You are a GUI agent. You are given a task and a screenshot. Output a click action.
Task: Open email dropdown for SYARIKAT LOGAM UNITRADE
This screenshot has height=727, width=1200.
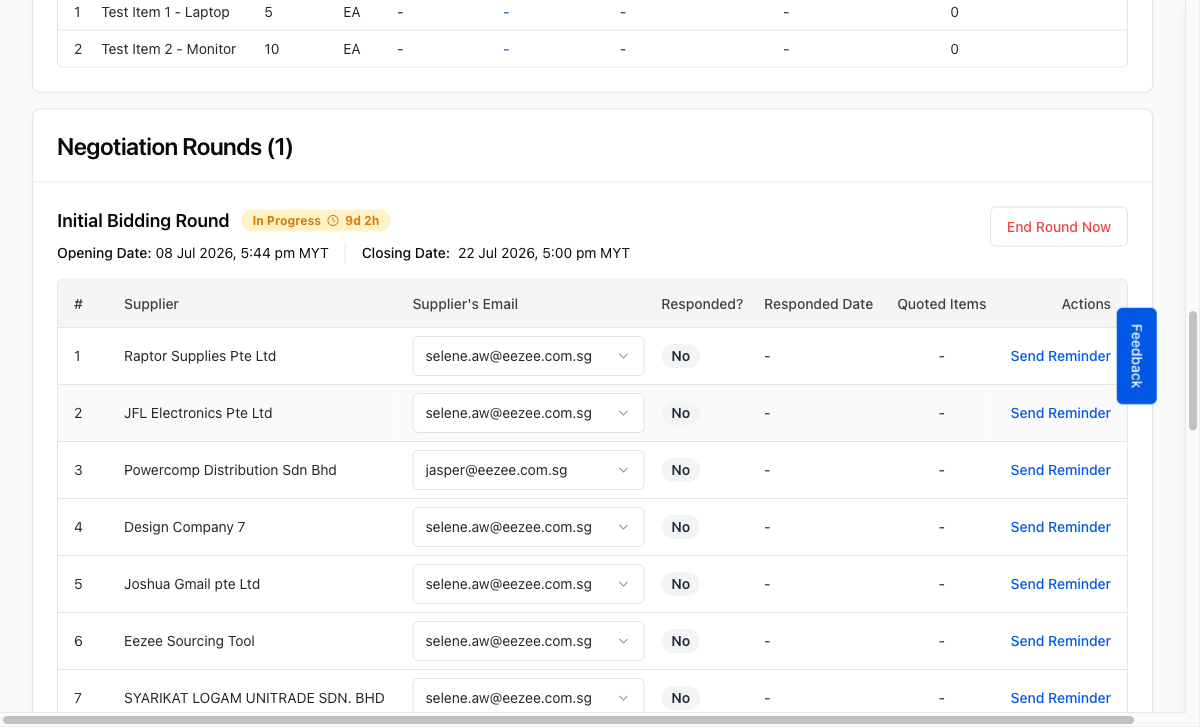528,698
